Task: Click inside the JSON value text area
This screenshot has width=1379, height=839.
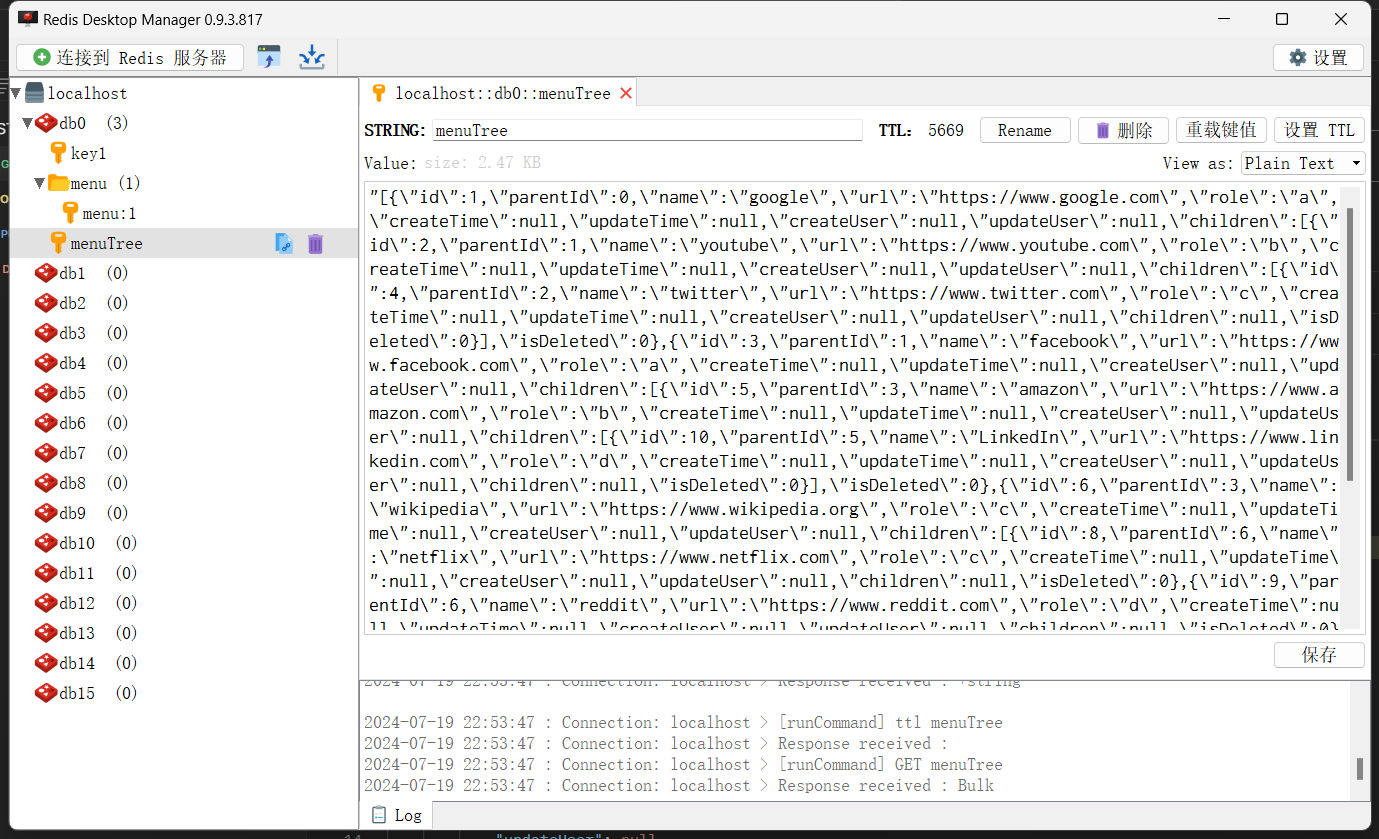Action: pyautogui.click(x=853, y=408)
